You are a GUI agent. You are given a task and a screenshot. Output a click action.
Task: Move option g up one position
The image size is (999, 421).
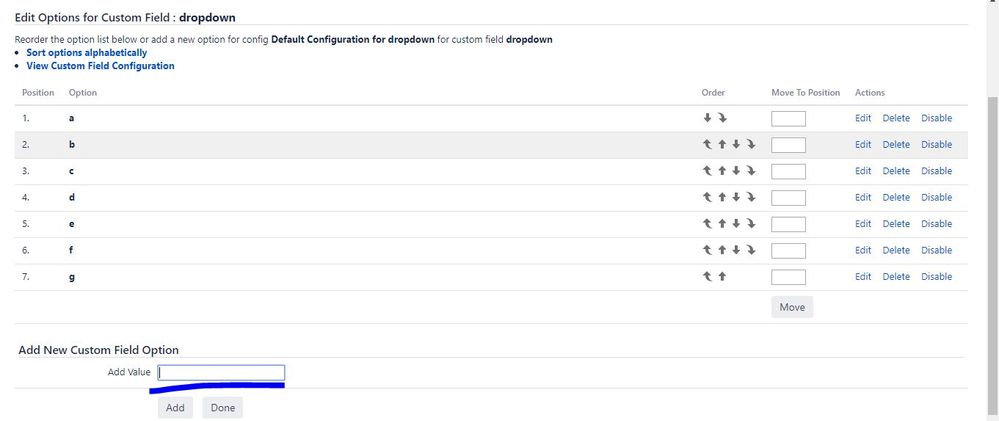click(x=722, y=276)
